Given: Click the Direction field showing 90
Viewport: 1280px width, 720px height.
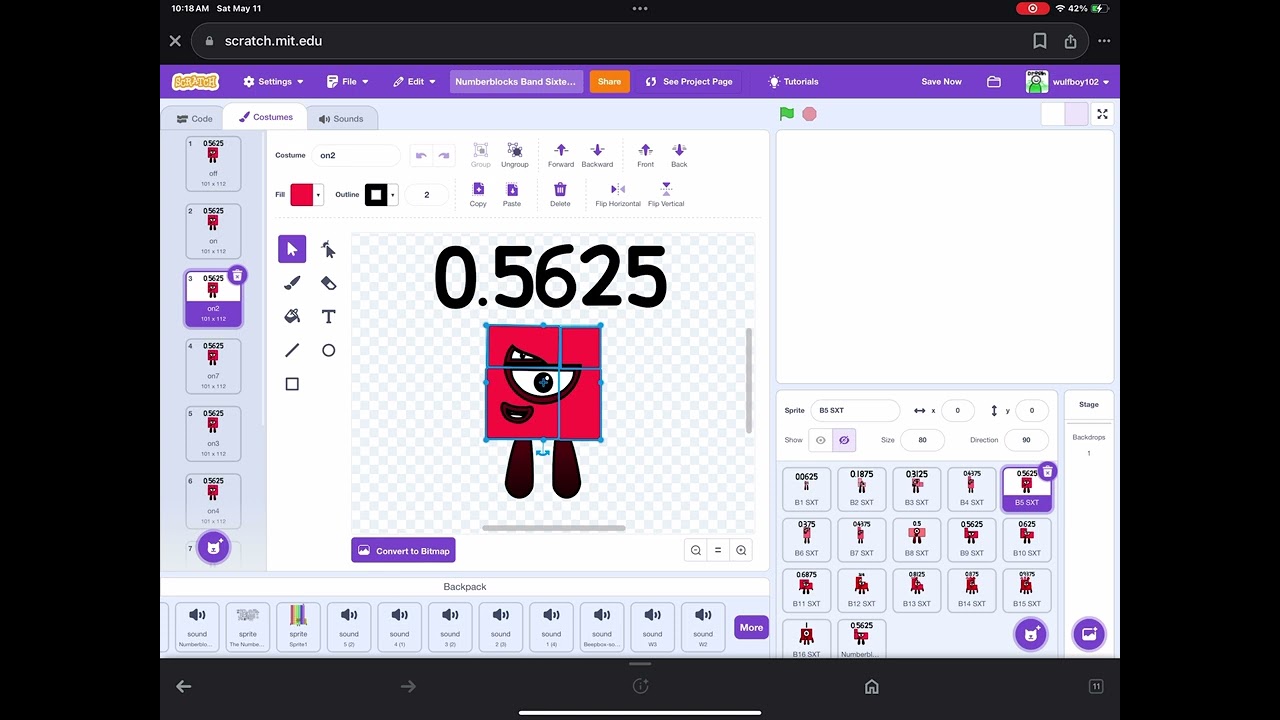Looking at the screenshot, I should 1026,440.
